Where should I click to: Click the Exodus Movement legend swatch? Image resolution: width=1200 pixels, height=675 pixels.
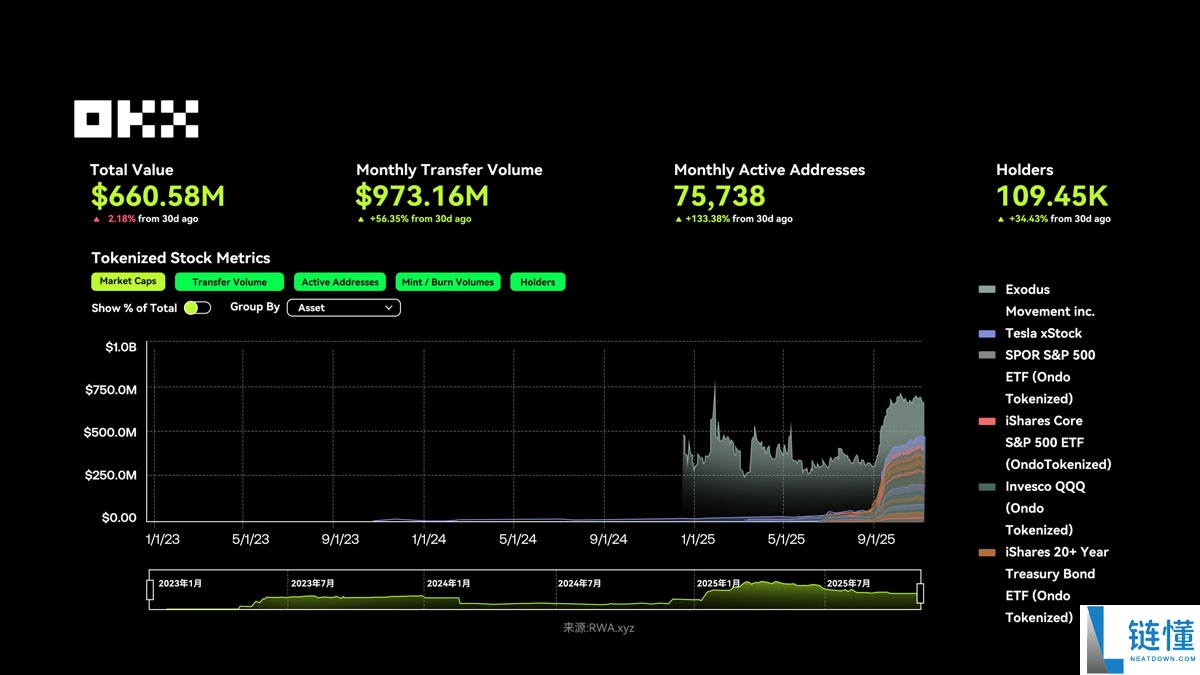click(x=987, y=290)
